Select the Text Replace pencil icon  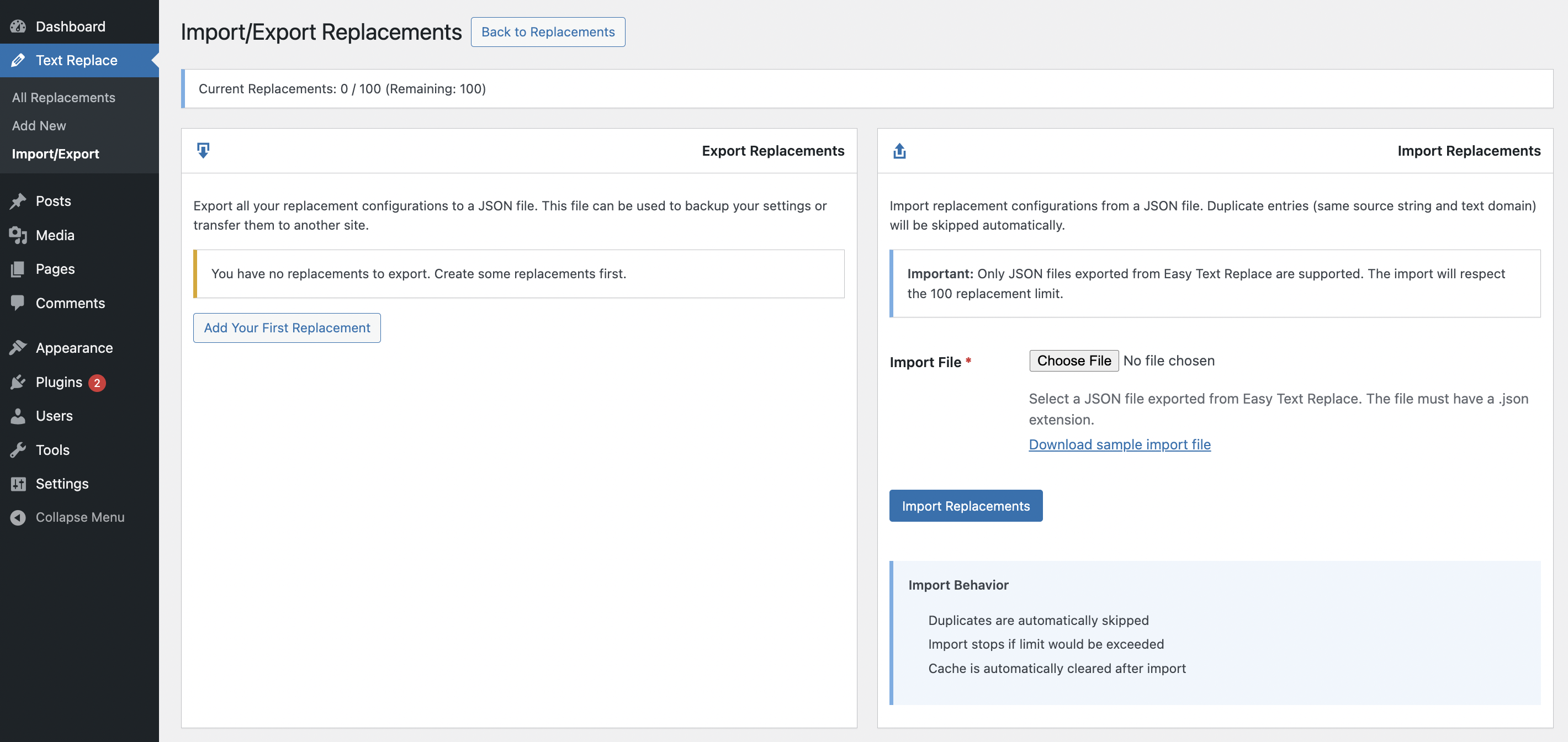tap(18, 60)
